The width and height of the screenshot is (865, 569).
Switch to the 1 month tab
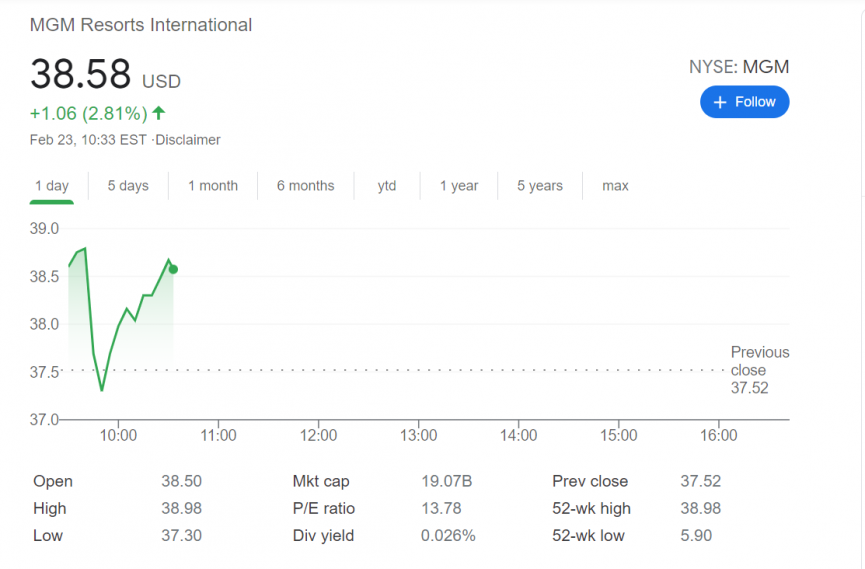[212, 186]
